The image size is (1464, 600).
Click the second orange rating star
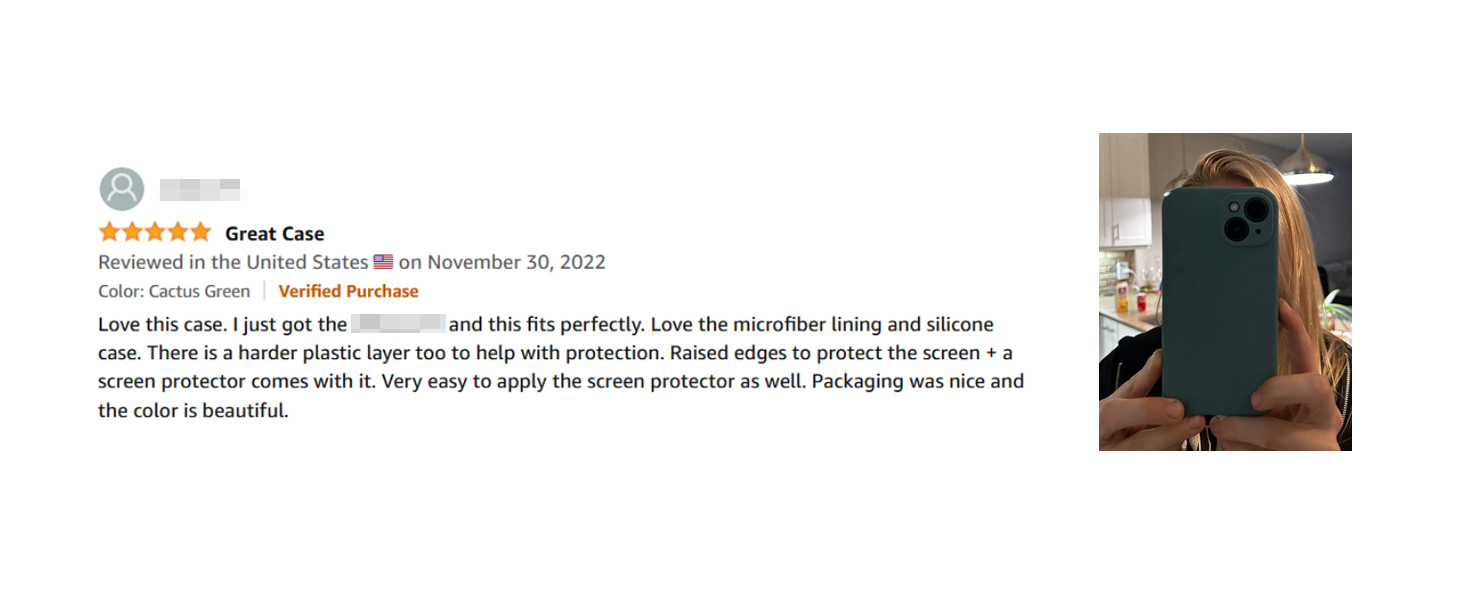(132, 233)
